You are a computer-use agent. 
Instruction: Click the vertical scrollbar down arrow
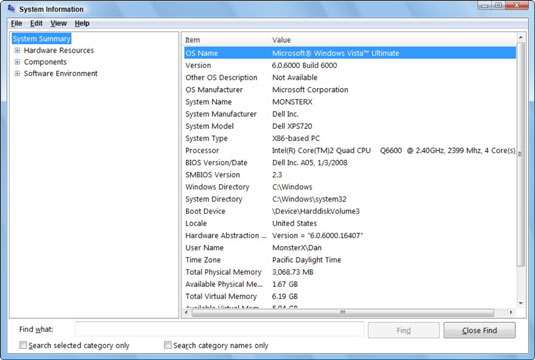[x=521, y=303]
